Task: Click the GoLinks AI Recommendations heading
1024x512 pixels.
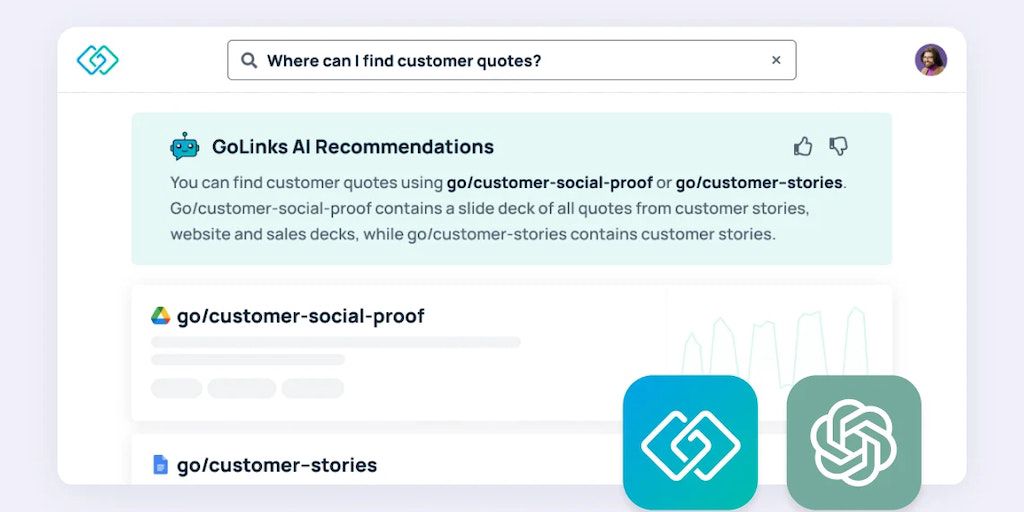Action: point(353,147)
